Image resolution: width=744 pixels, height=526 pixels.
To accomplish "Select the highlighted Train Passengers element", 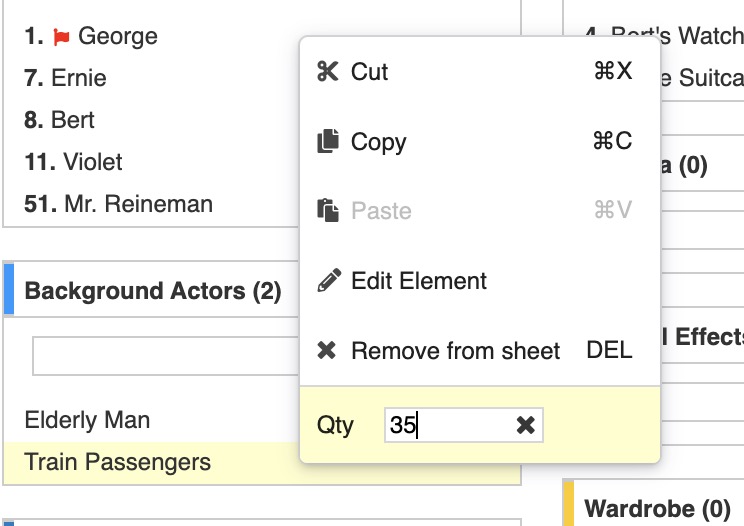I will coord(118,462).
